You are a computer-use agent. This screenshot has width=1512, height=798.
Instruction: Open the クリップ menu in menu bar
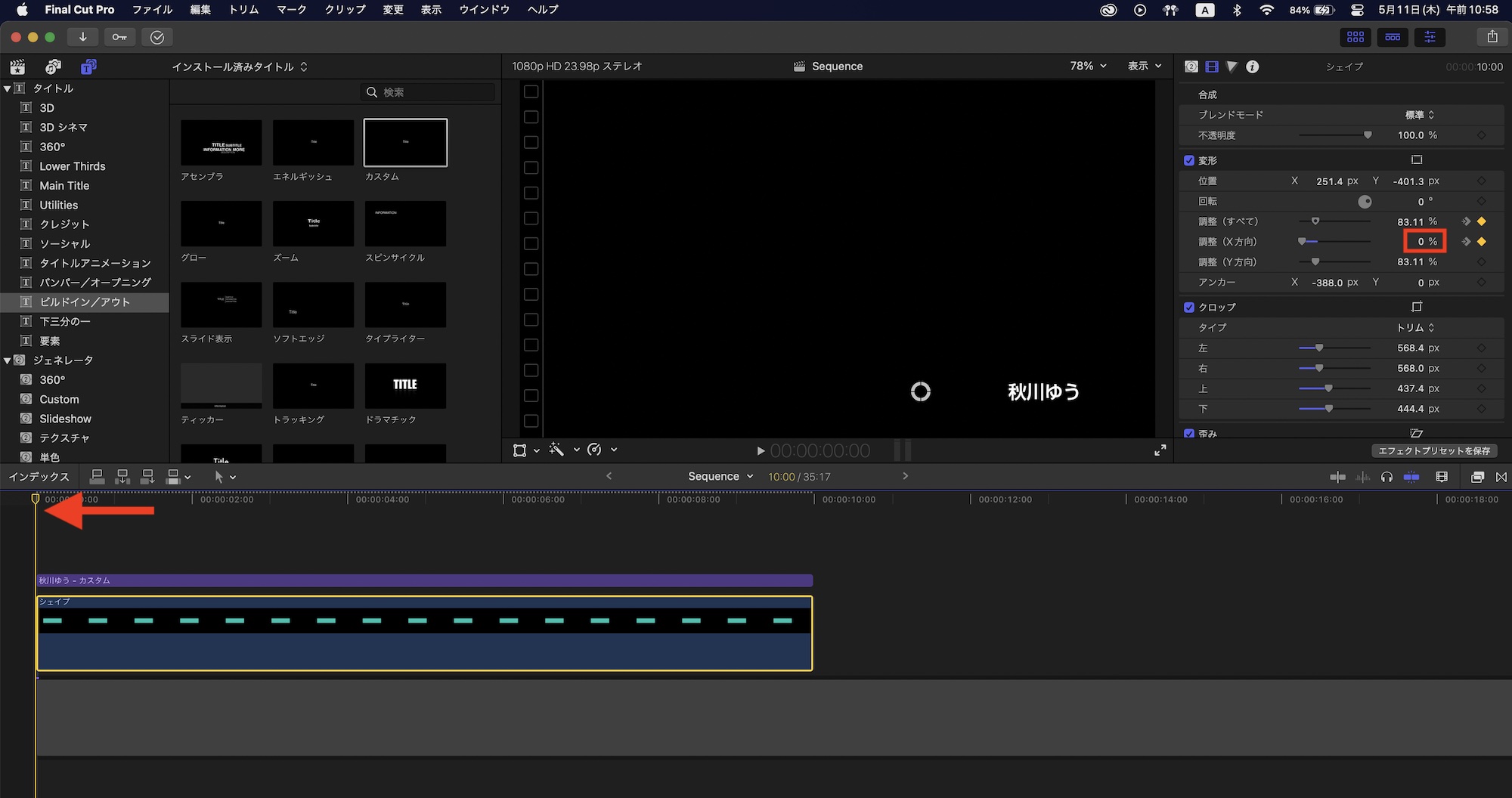[345, 10]
